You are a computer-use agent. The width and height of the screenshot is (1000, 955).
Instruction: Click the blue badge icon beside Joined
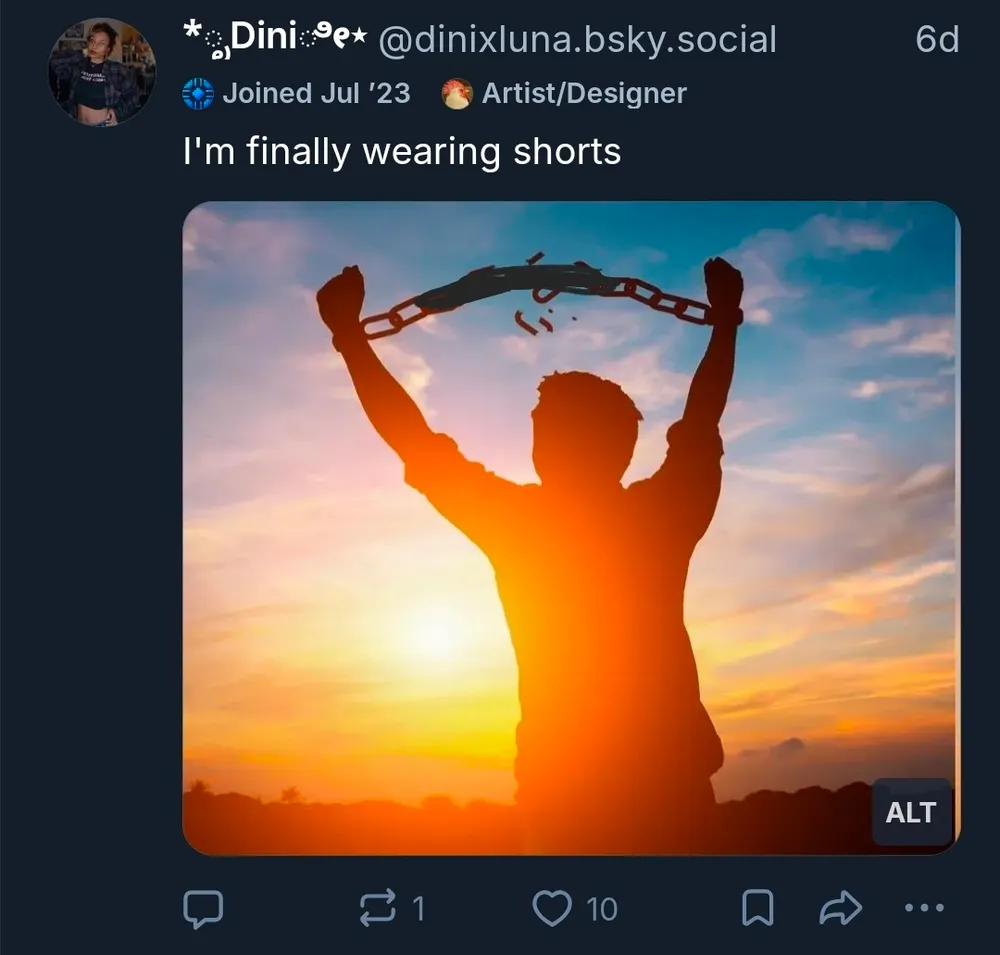point(198,94)
